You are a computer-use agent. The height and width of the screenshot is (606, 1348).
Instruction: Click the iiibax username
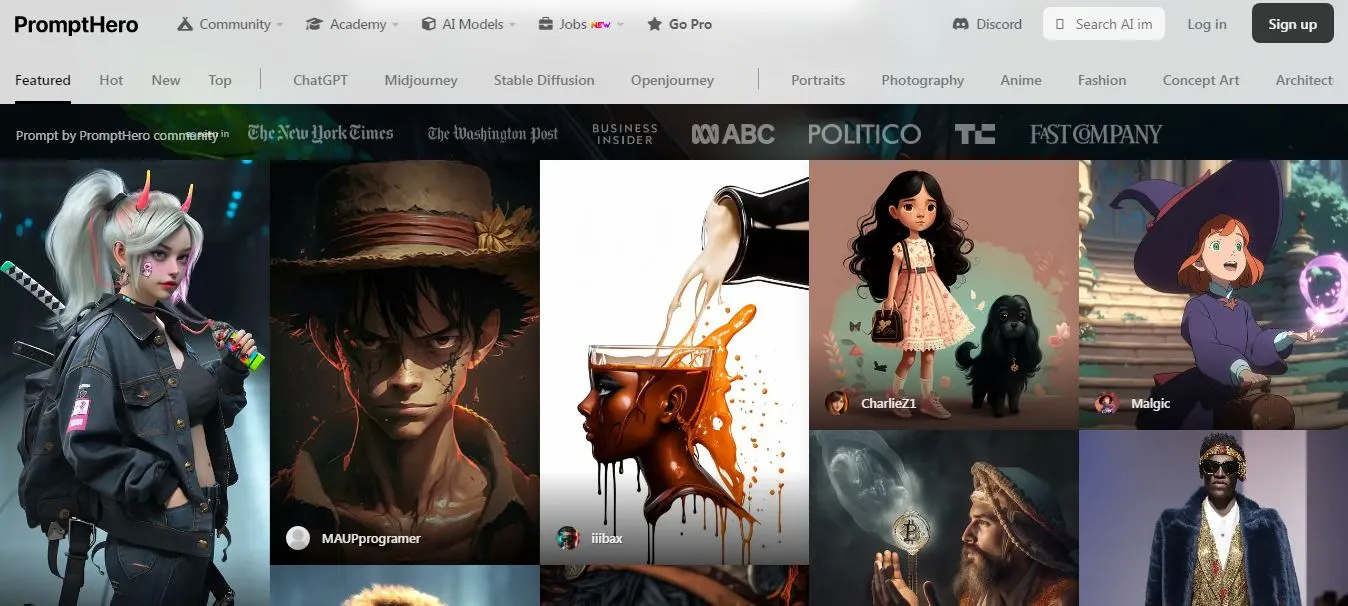coord(606,538)
